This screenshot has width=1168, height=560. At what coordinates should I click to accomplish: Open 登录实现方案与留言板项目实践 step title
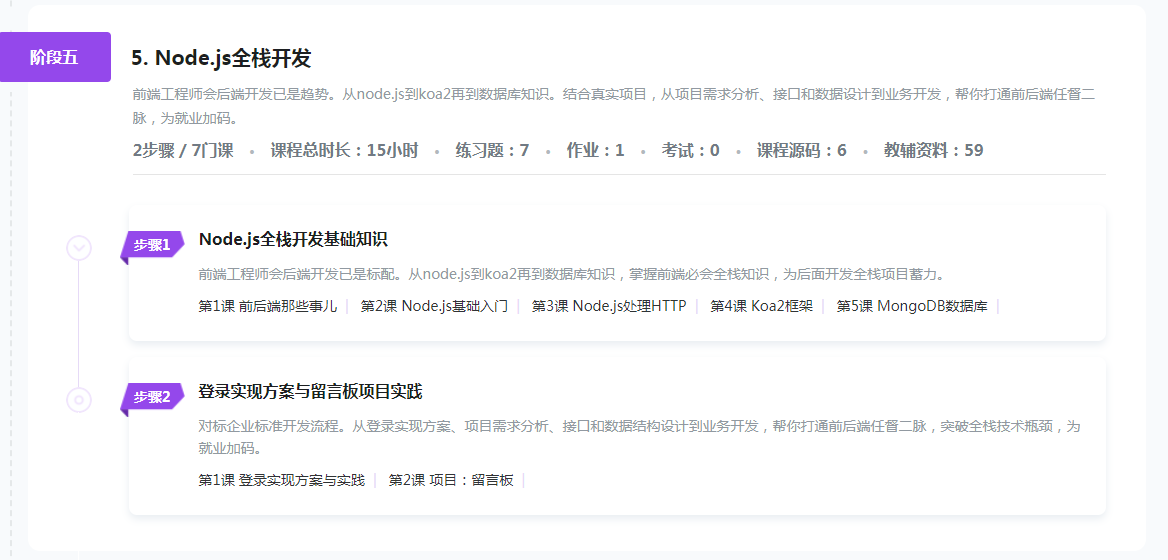[x=311, y=392]
